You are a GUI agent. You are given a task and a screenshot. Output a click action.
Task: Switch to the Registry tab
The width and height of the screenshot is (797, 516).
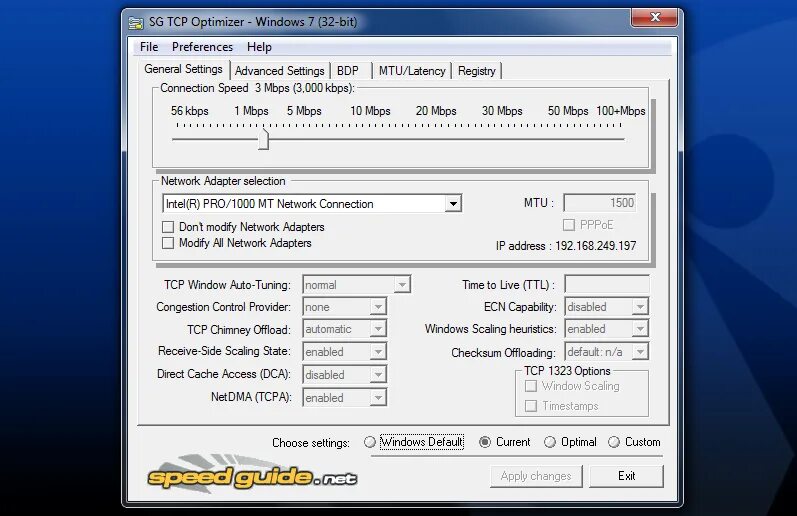pyautogui.click(x=476, y=71)
